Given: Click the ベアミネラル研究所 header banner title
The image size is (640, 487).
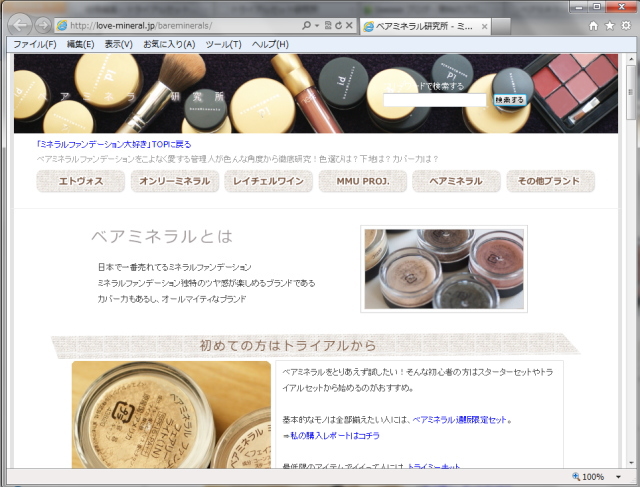Looking at the screenshot, I should click(131, 96).
